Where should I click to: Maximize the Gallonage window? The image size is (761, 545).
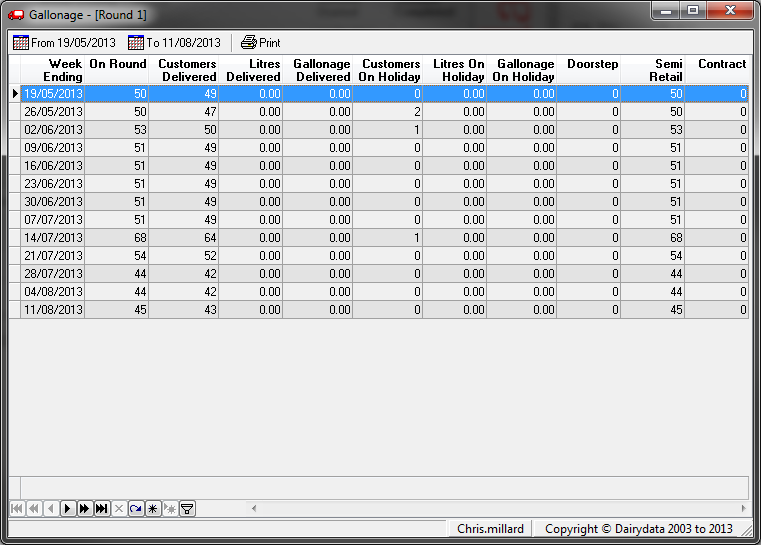click(693, 11)
